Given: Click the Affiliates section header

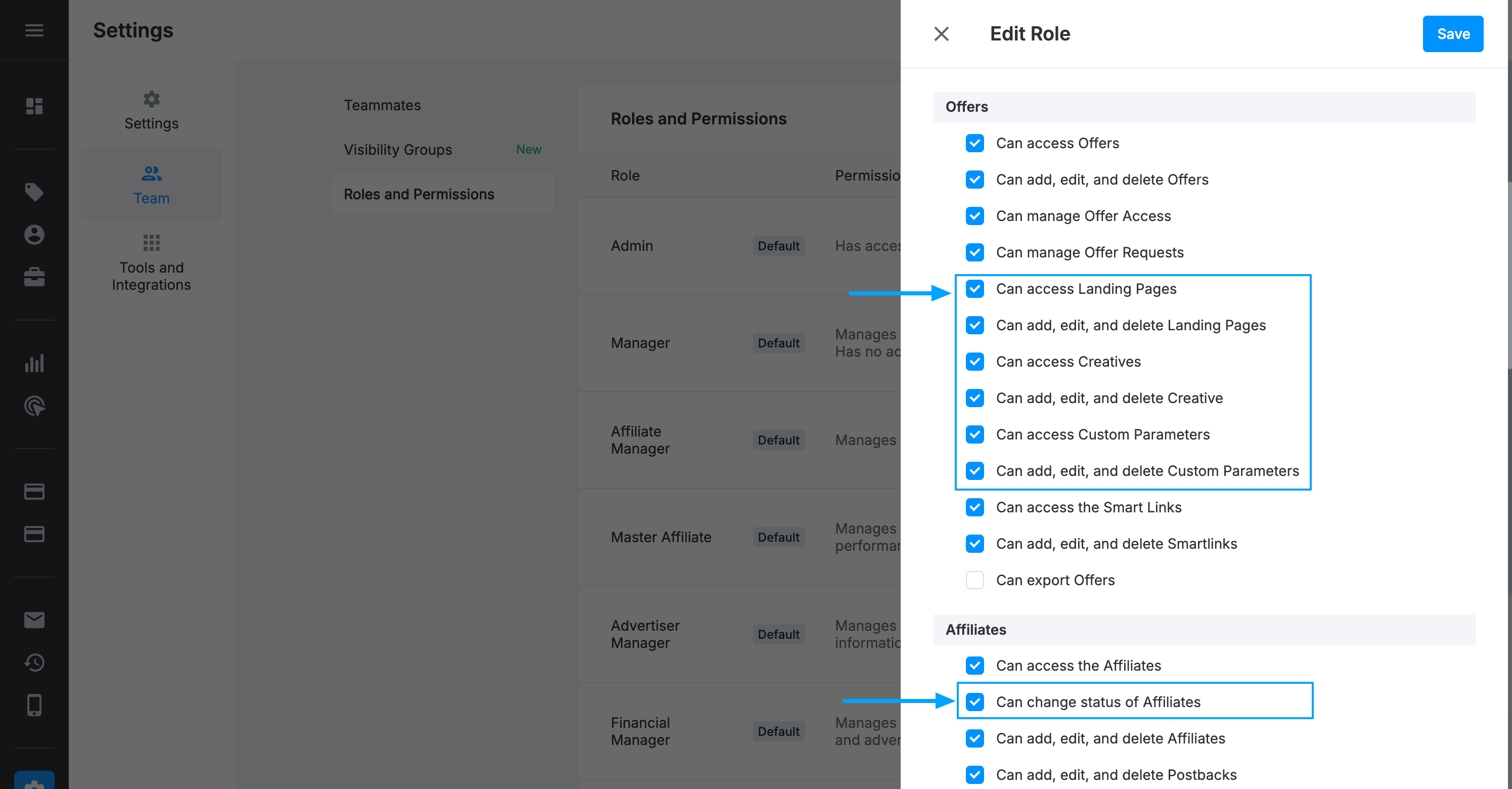Looking at the screenshot, I should tap(1204, 630).
